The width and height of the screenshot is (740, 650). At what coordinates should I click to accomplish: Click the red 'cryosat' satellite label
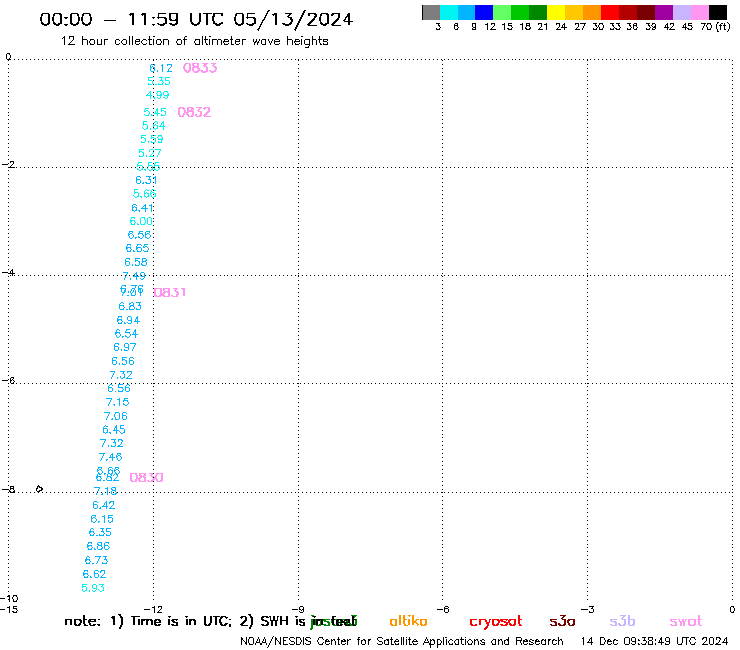(x=496, y=622)
